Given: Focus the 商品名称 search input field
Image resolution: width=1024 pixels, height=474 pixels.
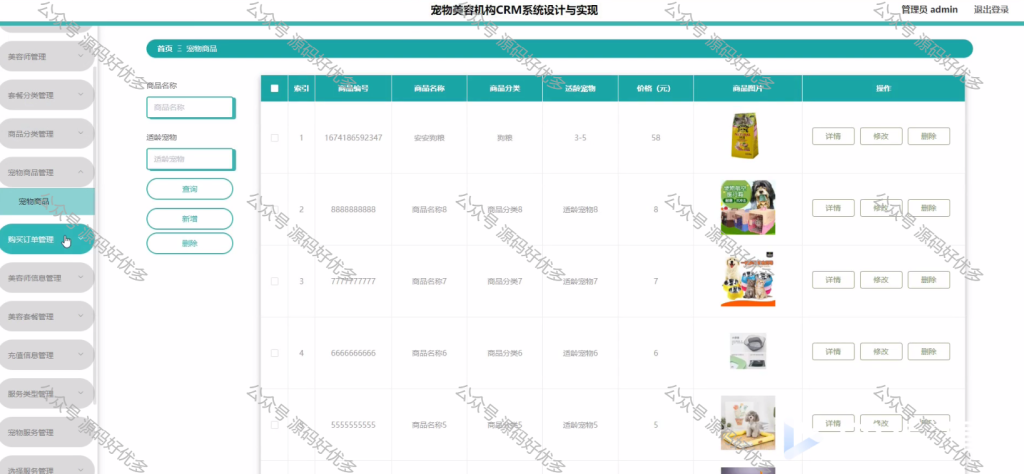Looking at the screenshot, I should point(190,108).
